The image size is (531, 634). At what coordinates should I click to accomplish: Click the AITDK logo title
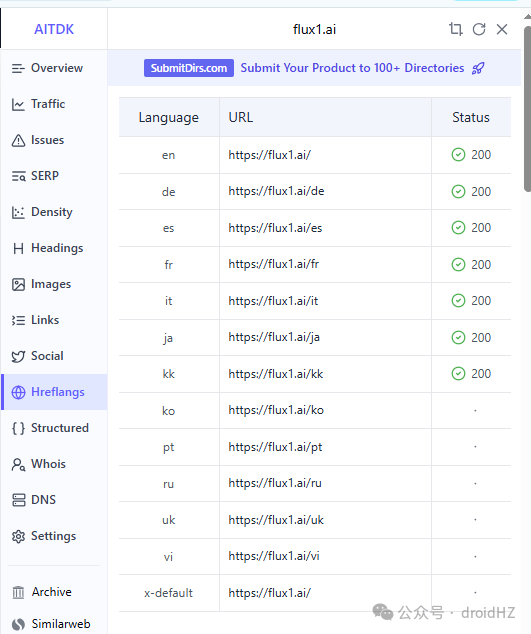tap(54, 29)
